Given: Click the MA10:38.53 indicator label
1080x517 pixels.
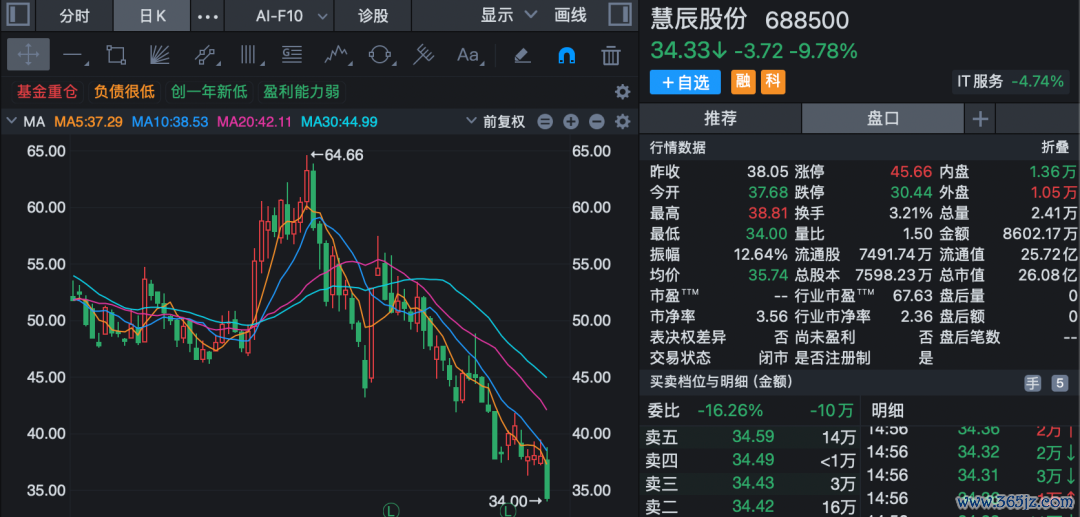Looking at the screenshot, I should (170, 122).
